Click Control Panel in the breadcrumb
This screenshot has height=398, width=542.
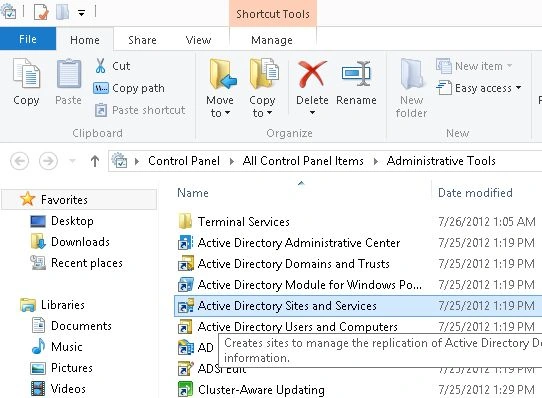[184, 161]
